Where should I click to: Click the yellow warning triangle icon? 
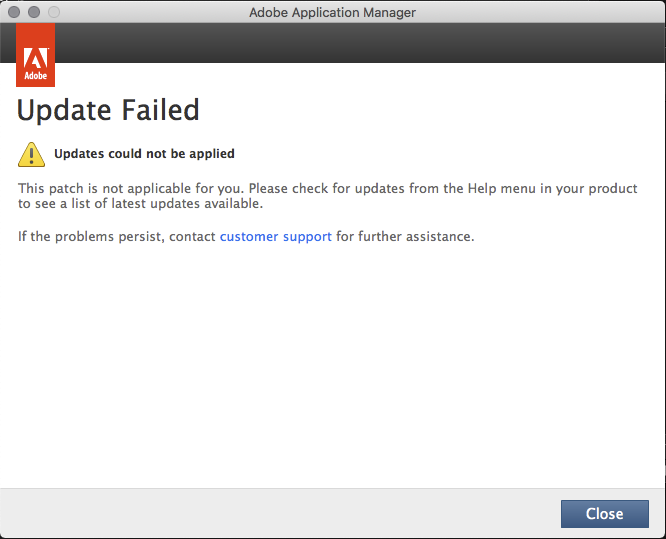pyautogui.click(x=31, y=154)
